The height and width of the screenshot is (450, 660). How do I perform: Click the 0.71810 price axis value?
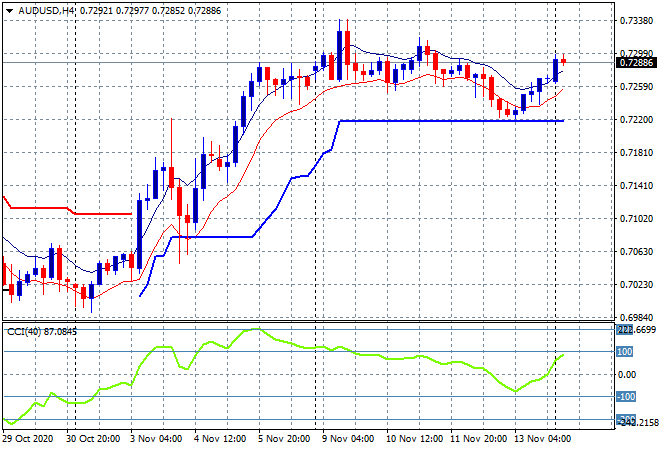(x=636, y=153)
